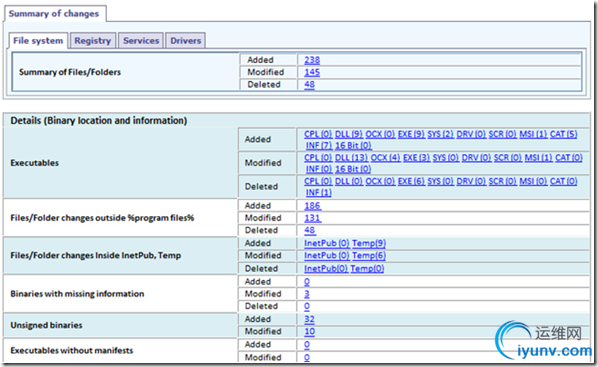
Task: Open the 48 link outside program files
Action: 309,230
